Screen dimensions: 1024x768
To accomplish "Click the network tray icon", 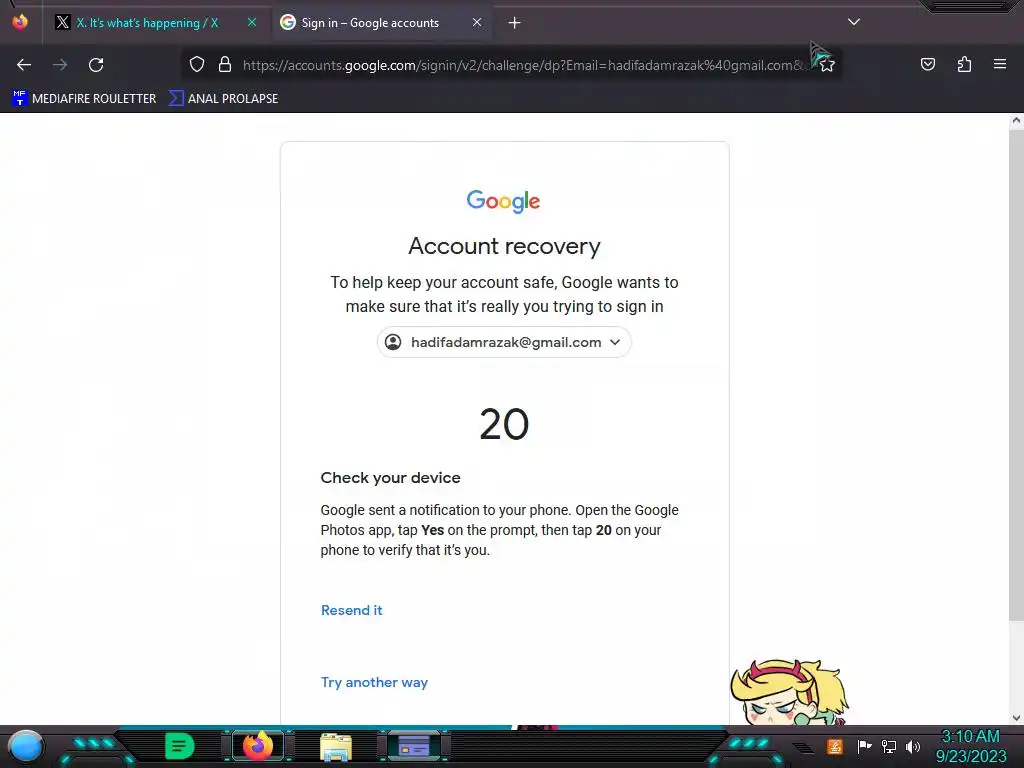I will click(889, 746).
